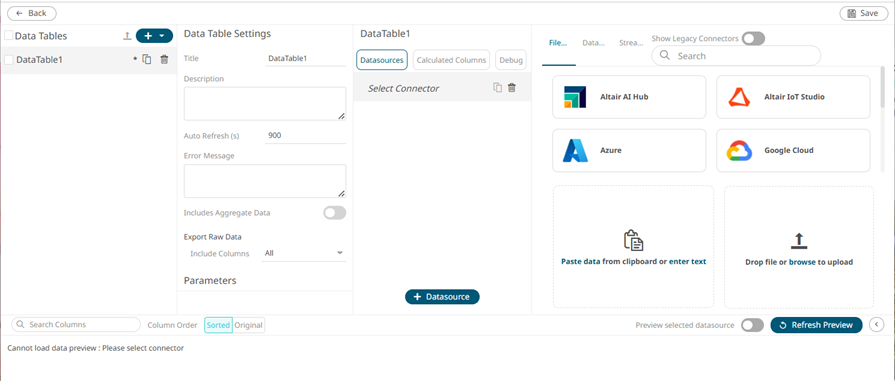Screen dimensions: 895x381
Task: Click the Google Cloud logo icon
Action: (x=739, y=151)
